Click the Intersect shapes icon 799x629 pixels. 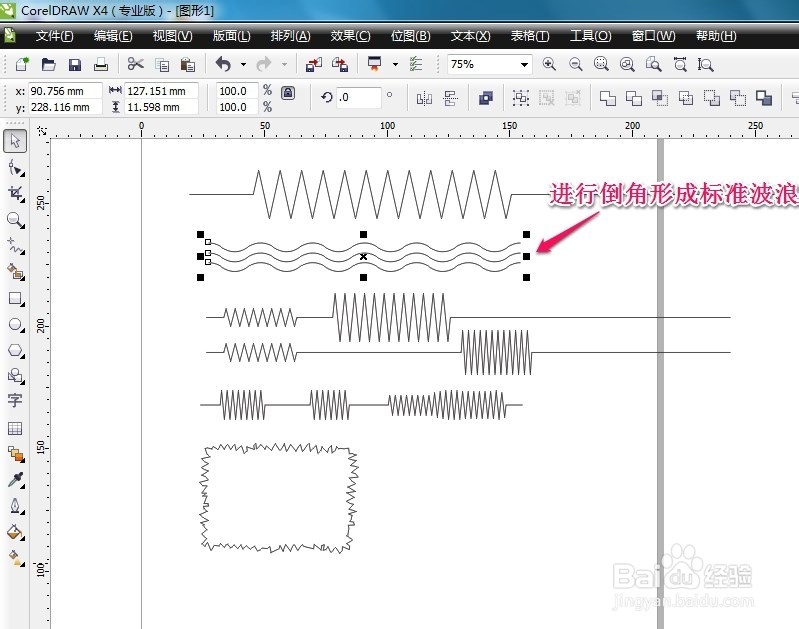660,98
